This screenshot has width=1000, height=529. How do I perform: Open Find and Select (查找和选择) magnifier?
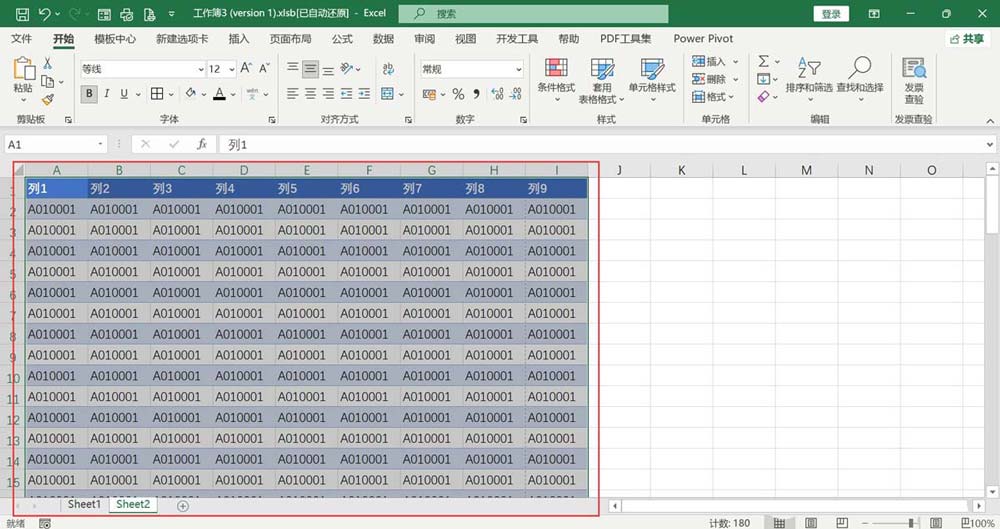[859, 76]
